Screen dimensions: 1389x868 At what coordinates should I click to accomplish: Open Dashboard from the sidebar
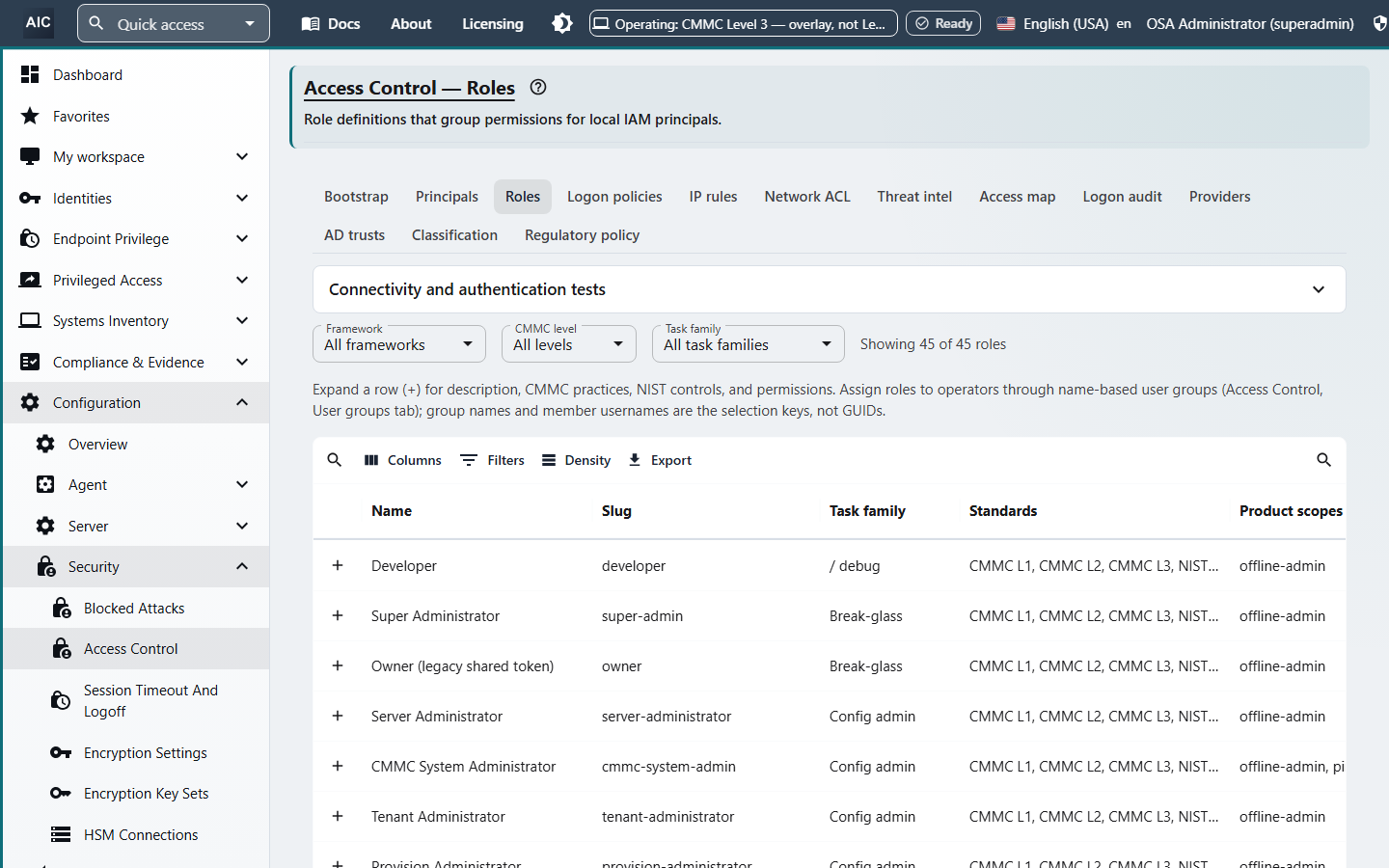136,74
